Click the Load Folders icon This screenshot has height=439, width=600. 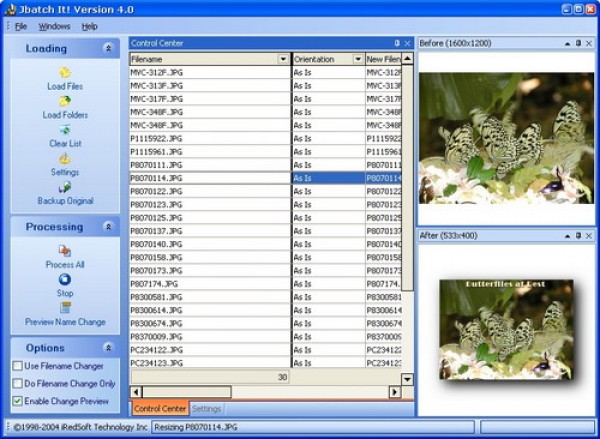[x=65, y=101]
